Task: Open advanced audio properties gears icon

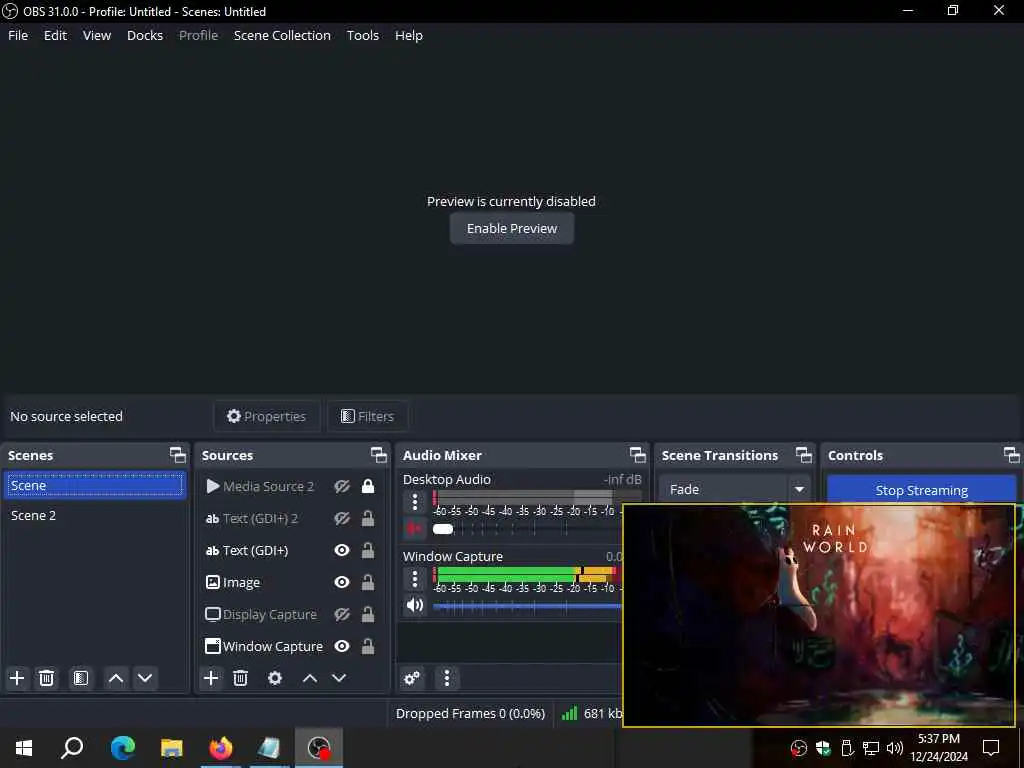Action: [412, 678]
